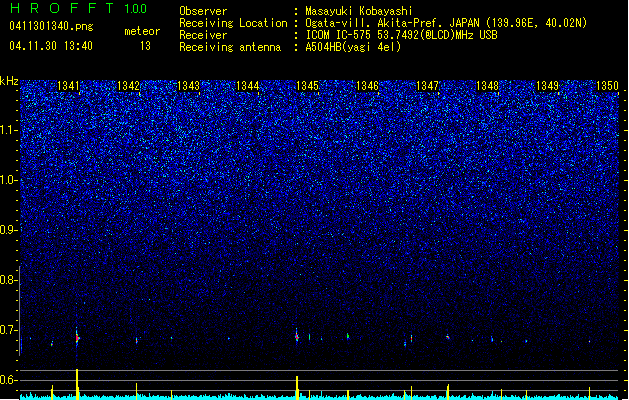Click the 1.0 kHz axis label
Screen dimensions: 629x400
[9, 180]
